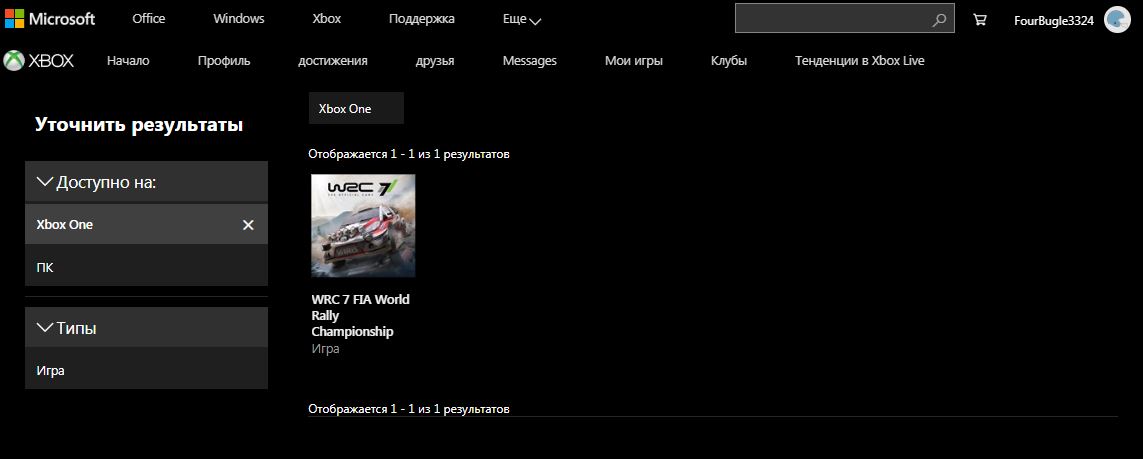Image resolution: width=1143 pixels, height=459 pixels.
Task: Go to the друзья tab
Action: point(435,61)
